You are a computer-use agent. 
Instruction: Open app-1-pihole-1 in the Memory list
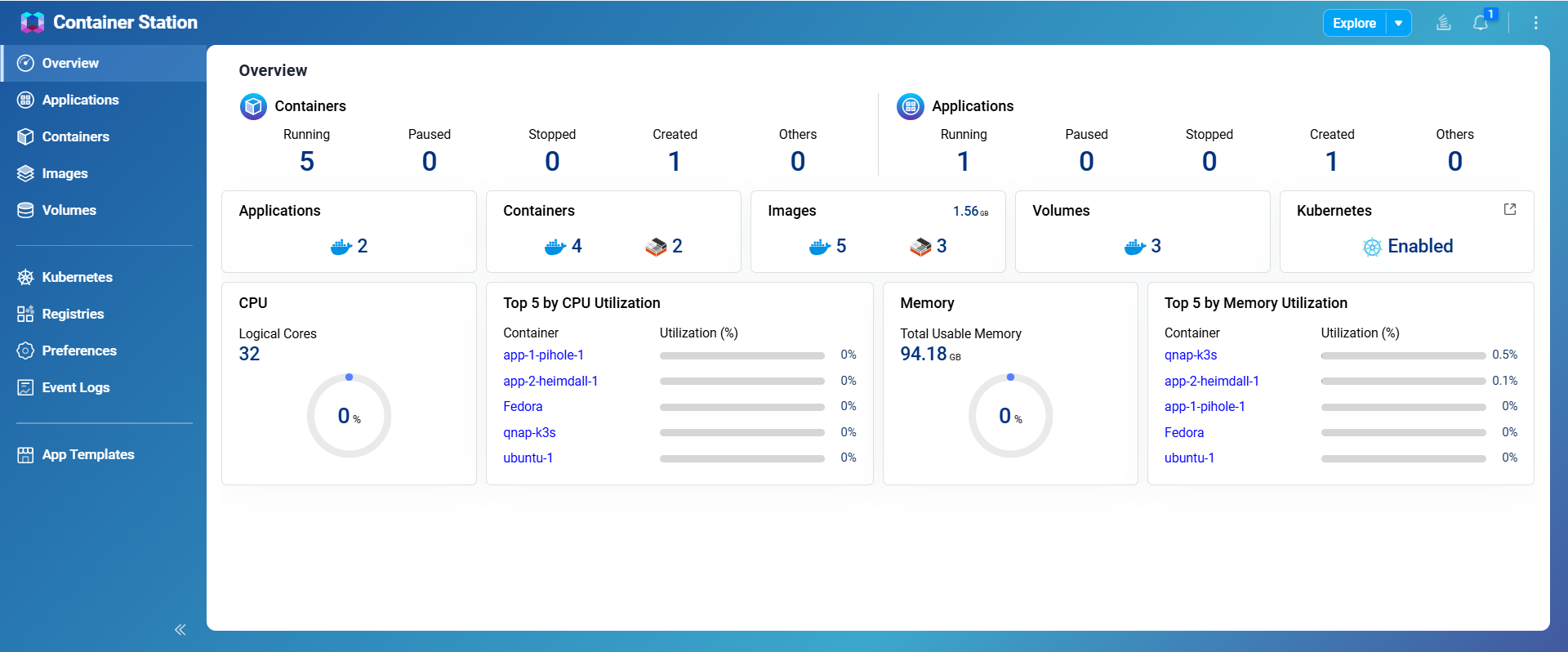tap(1205, 406)
